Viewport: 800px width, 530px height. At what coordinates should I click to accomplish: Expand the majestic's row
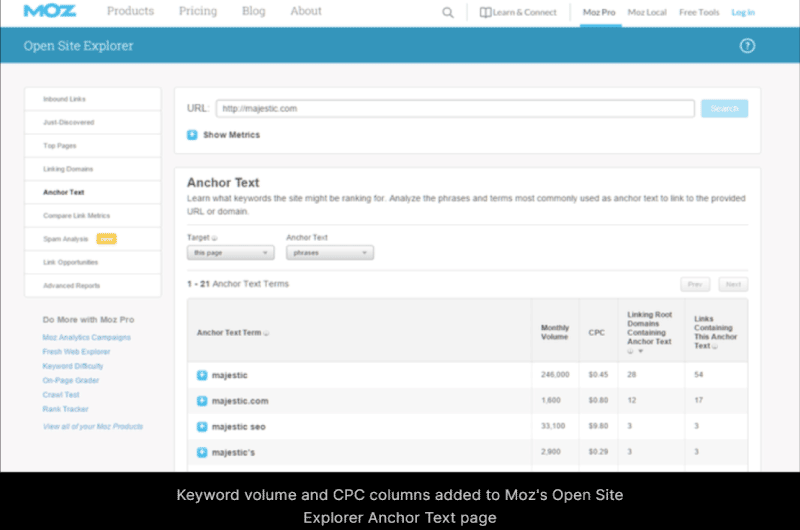(x=202, y=452)
